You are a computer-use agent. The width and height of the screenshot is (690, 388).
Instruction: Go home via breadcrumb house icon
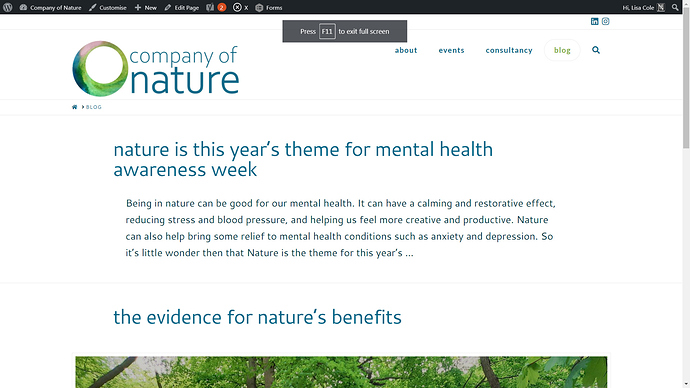tap(74, 107)
